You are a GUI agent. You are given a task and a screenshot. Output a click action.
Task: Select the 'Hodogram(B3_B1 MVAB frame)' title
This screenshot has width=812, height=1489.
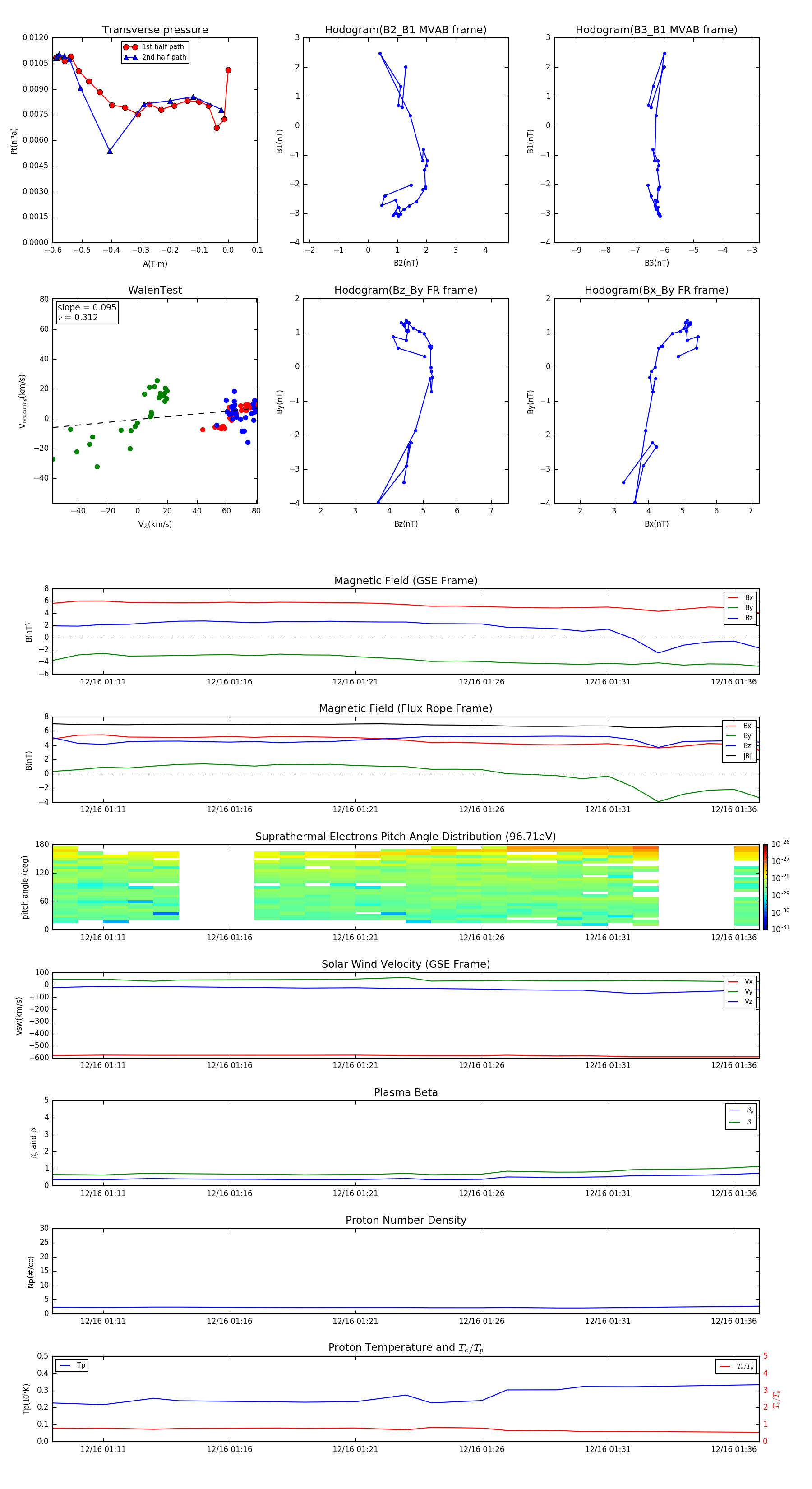[656, 30]
